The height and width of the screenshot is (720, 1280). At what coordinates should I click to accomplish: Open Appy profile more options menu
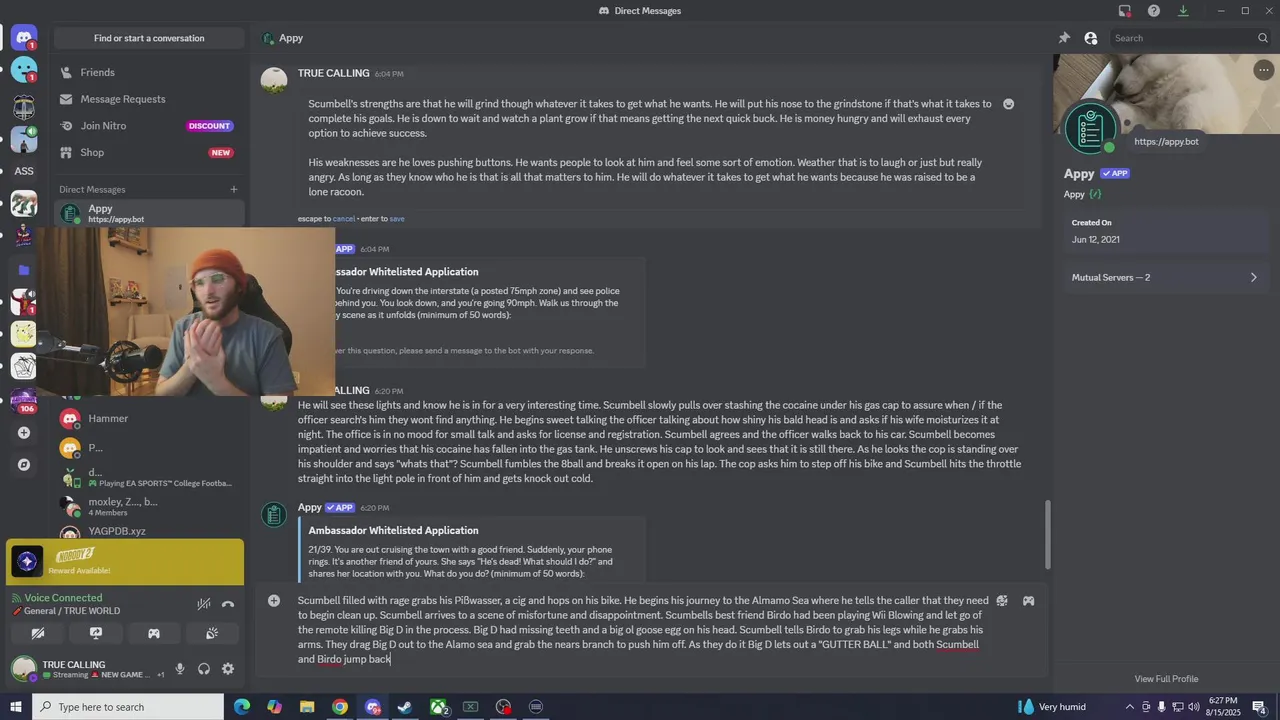tap(1263, 70)
